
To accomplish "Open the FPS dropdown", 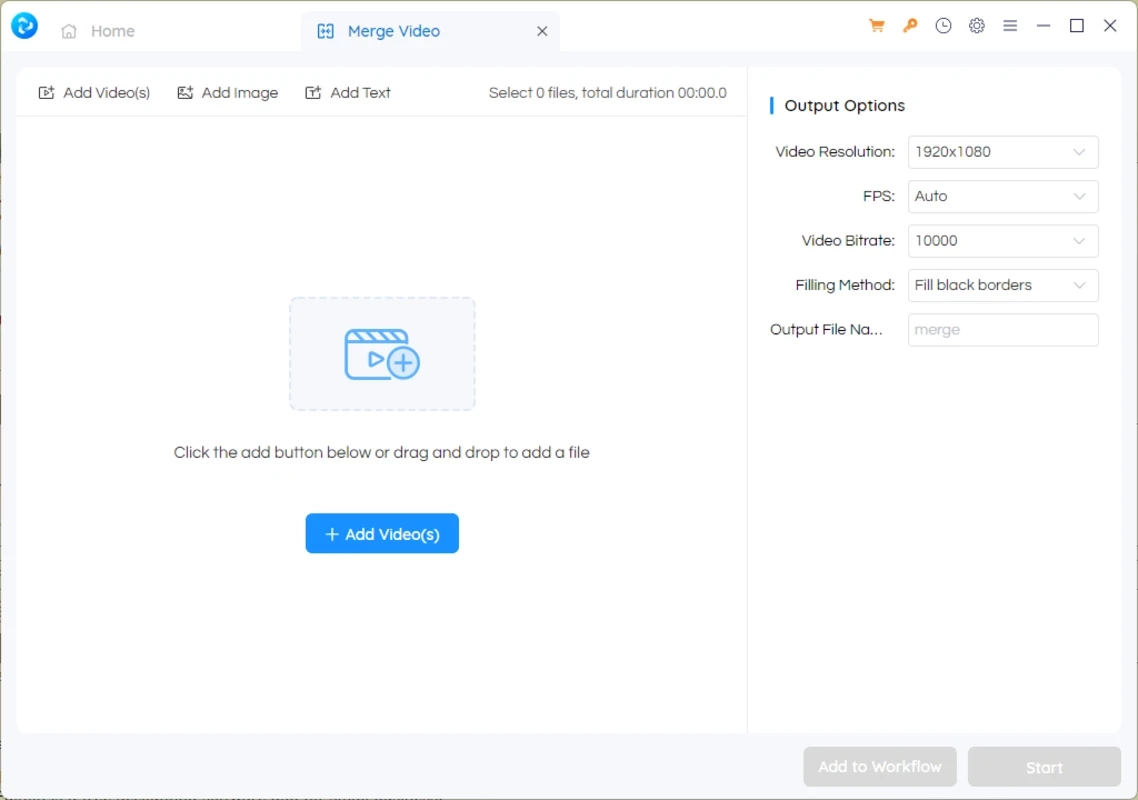I will pyautogui.click(x=1002, y=197).
